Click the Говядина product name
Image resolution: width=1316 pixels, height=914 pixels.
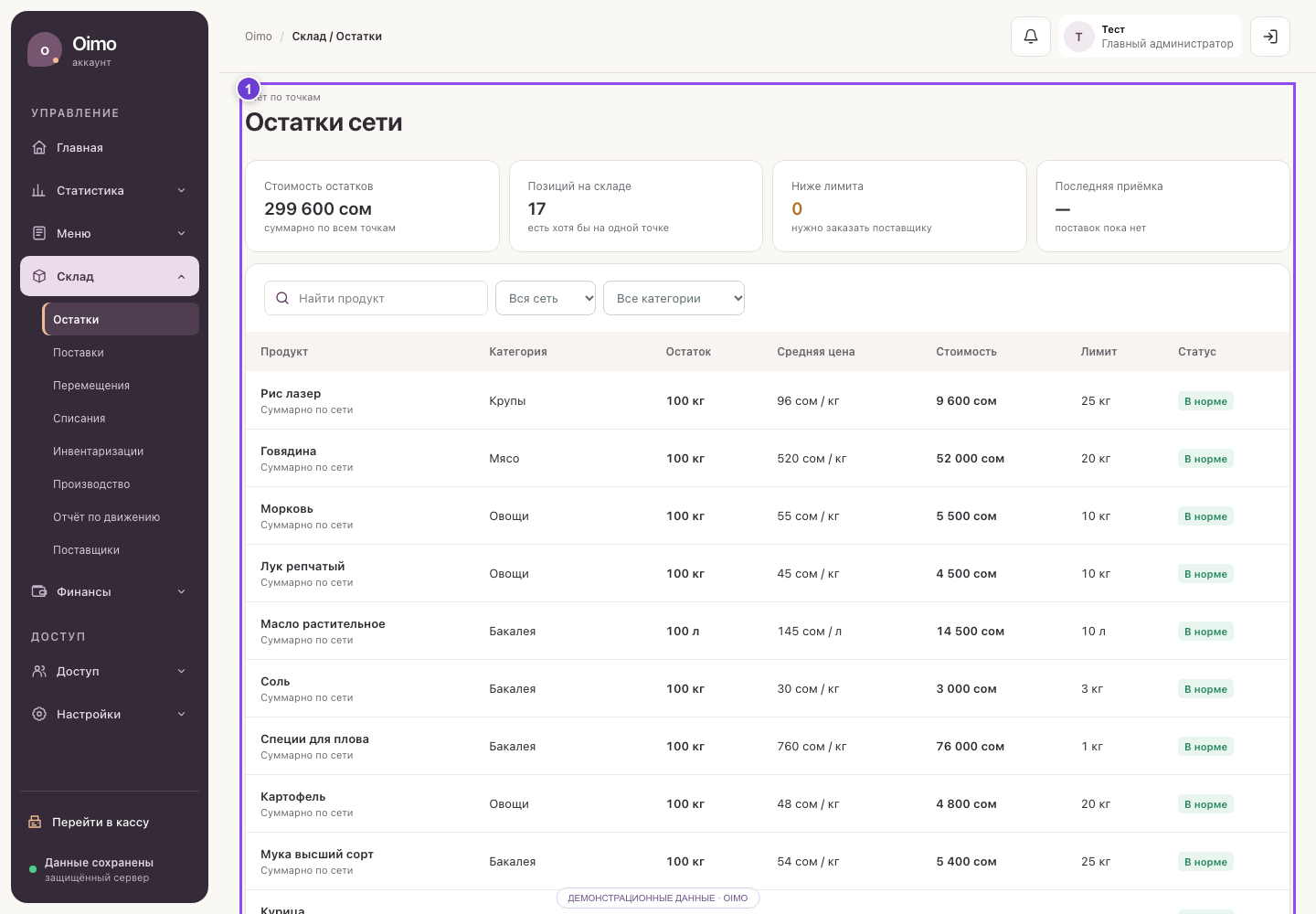tap(288, 451)
